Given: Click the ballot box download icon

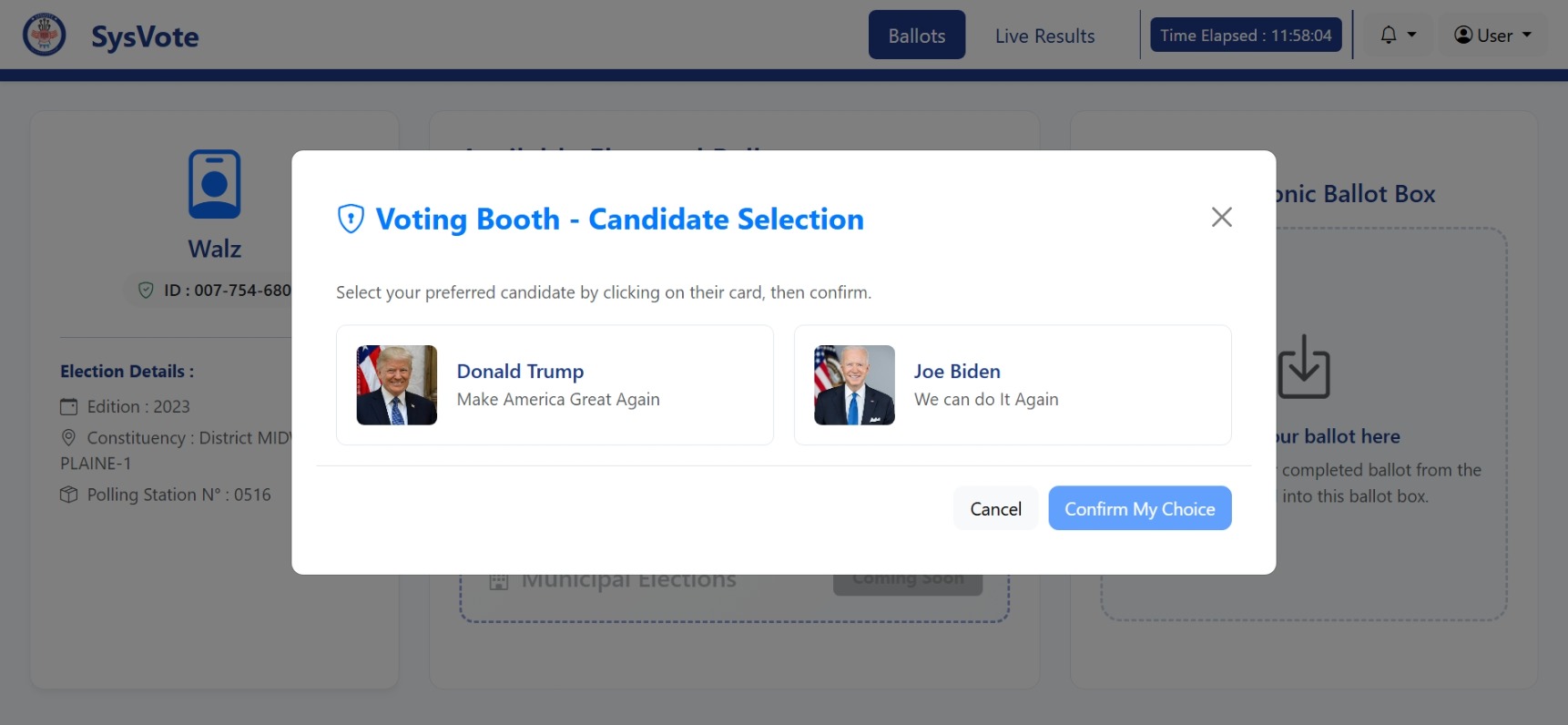Looking at the screenshot, I should 1303,366.
